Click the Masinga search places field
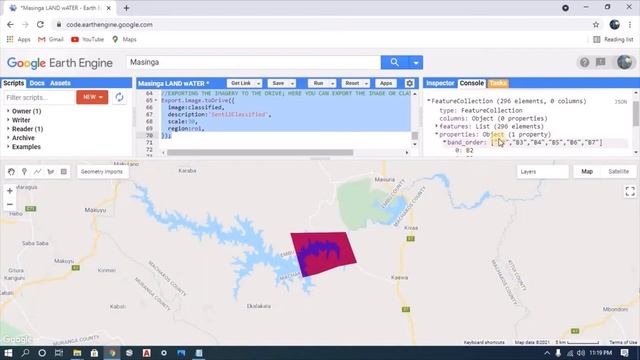Screen dimensions: 640x360 (253, 62)
